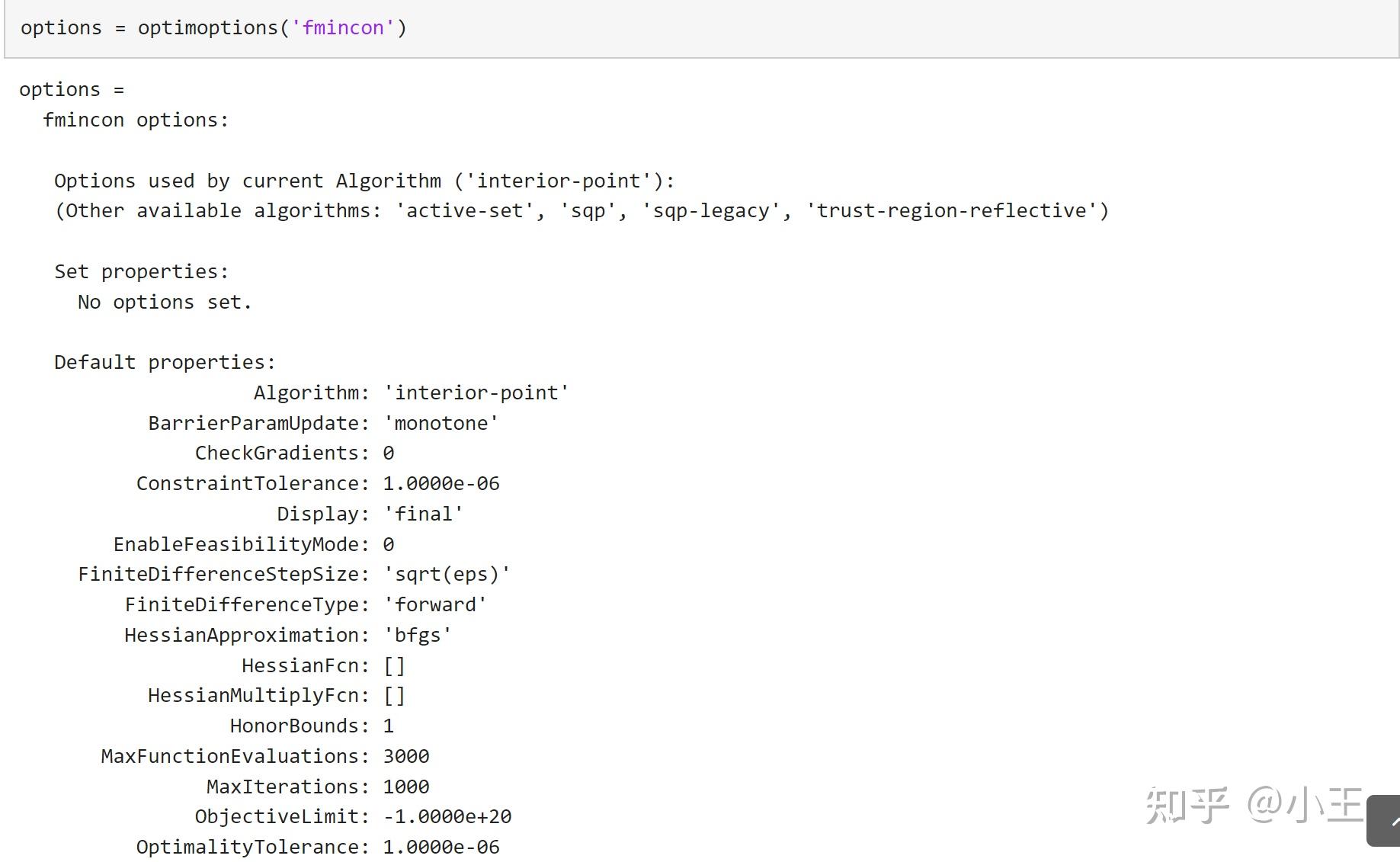
Task: Click the optimoptions function name in code
Action: (208, 28)
